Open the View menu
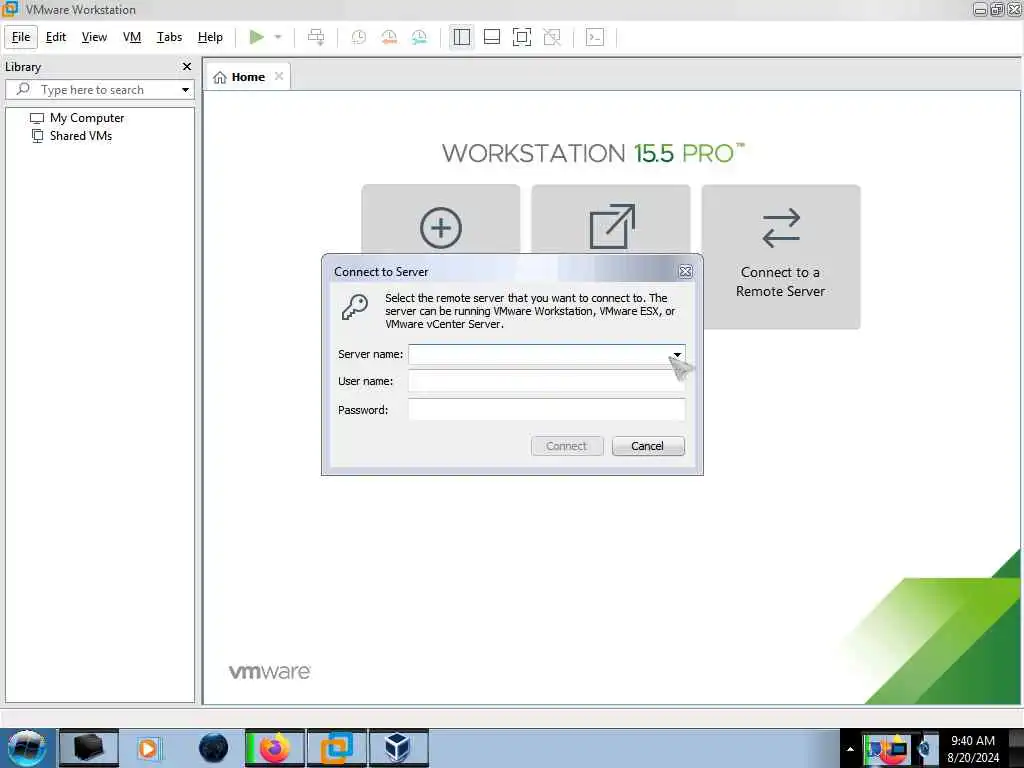This screenshot has width=1024, height=768. pyautogui.click(x=94, y=37)
